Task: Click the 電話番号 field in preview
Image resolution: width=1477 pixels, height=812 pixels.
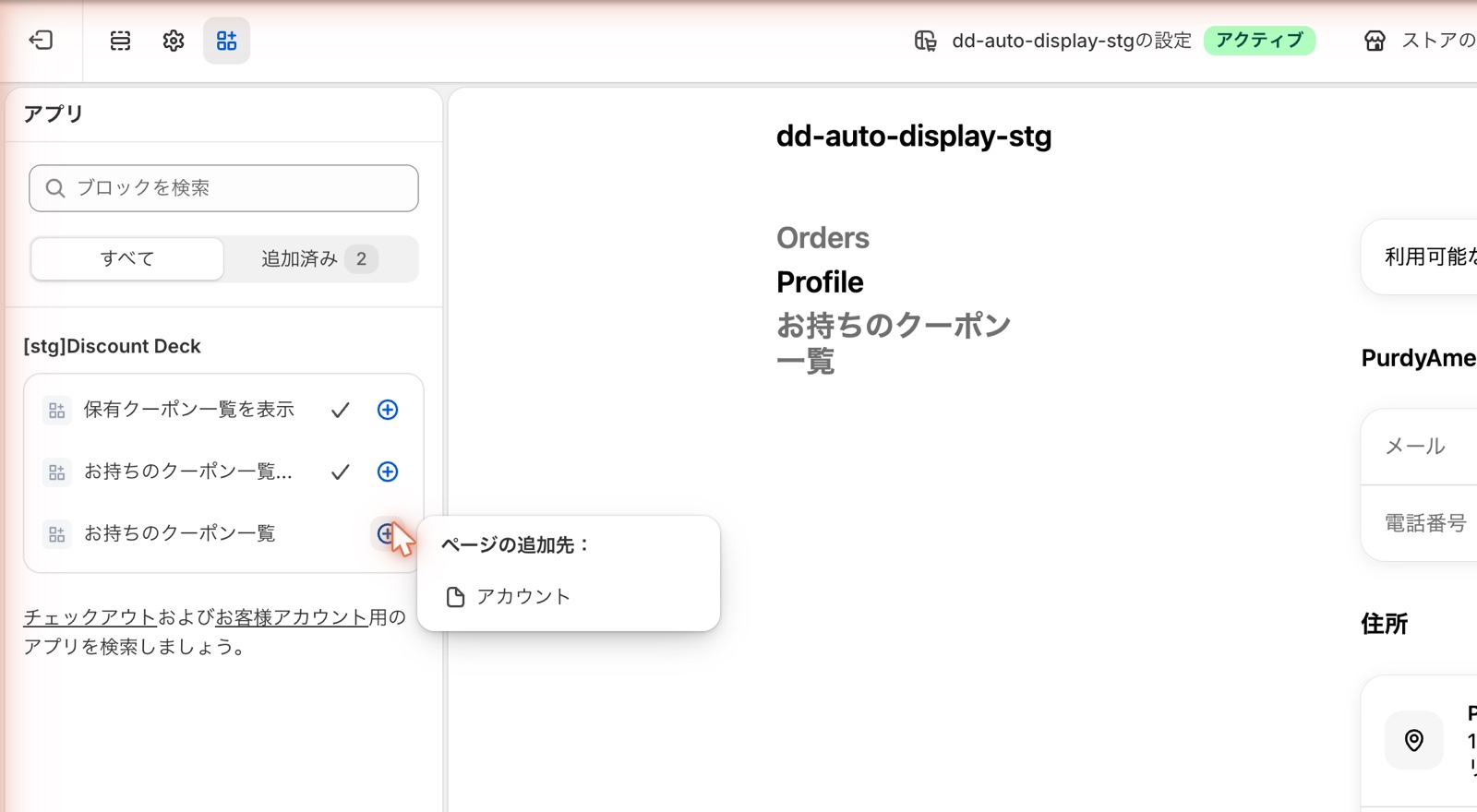Action: click(x=1419, y=523)
